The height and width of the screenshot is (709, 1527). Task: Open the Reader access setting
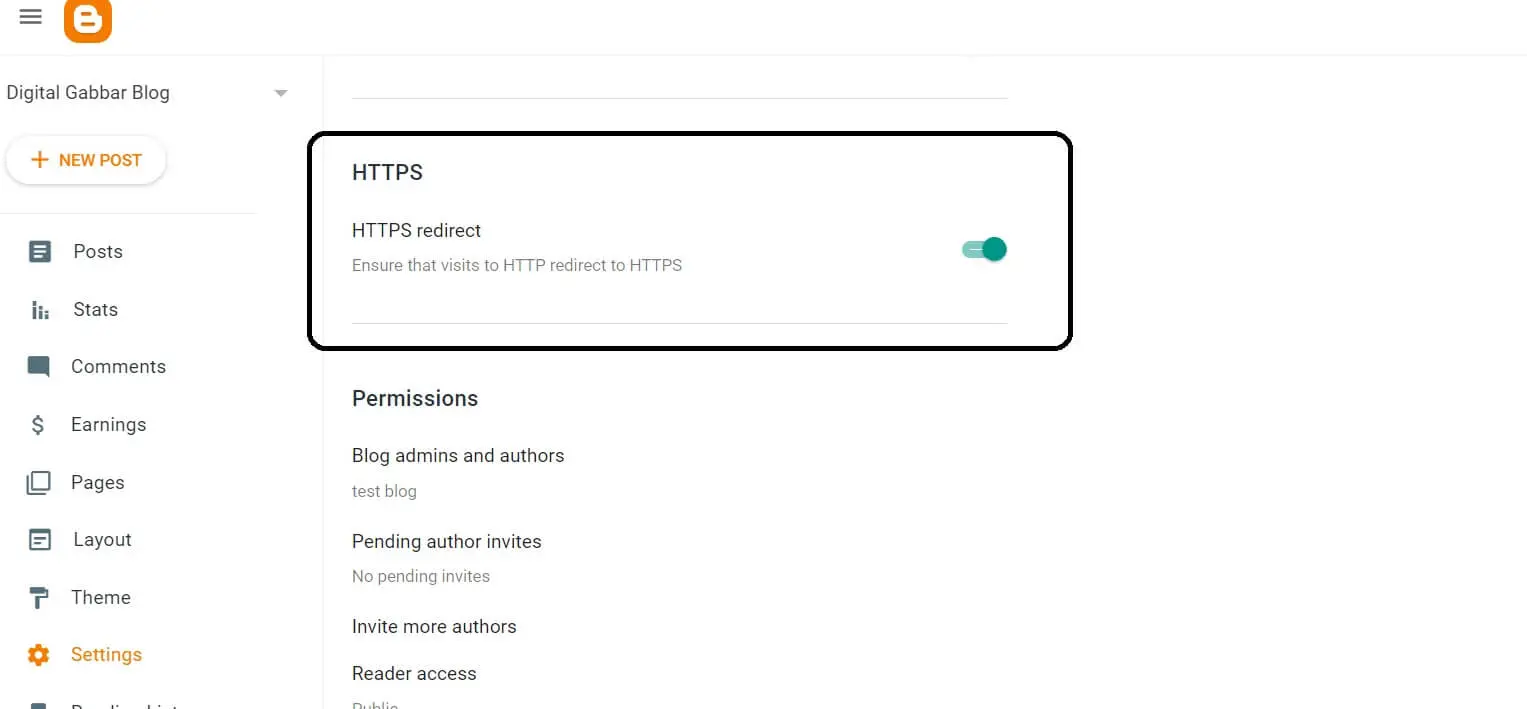coord(414,674)
